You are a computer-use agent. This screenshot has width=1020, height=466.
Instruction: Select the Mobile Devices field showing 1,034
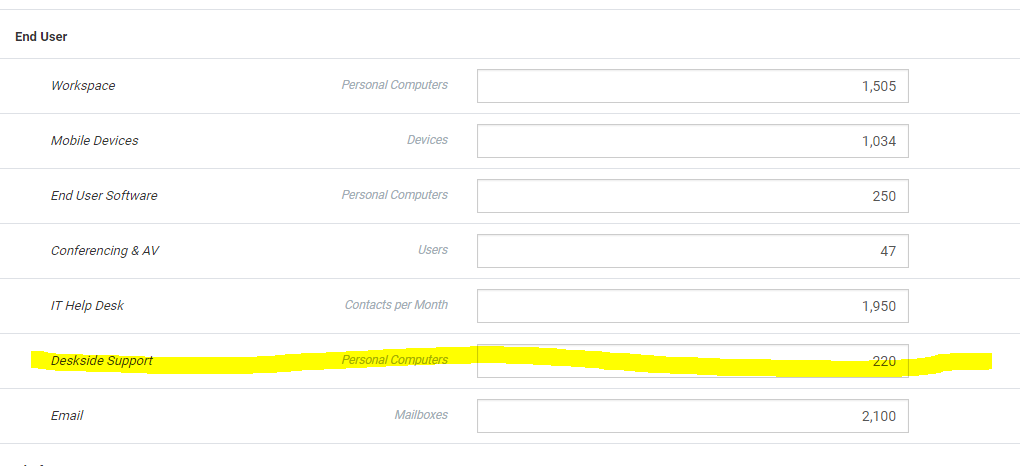pyautogui.click(x=693, y=141)
